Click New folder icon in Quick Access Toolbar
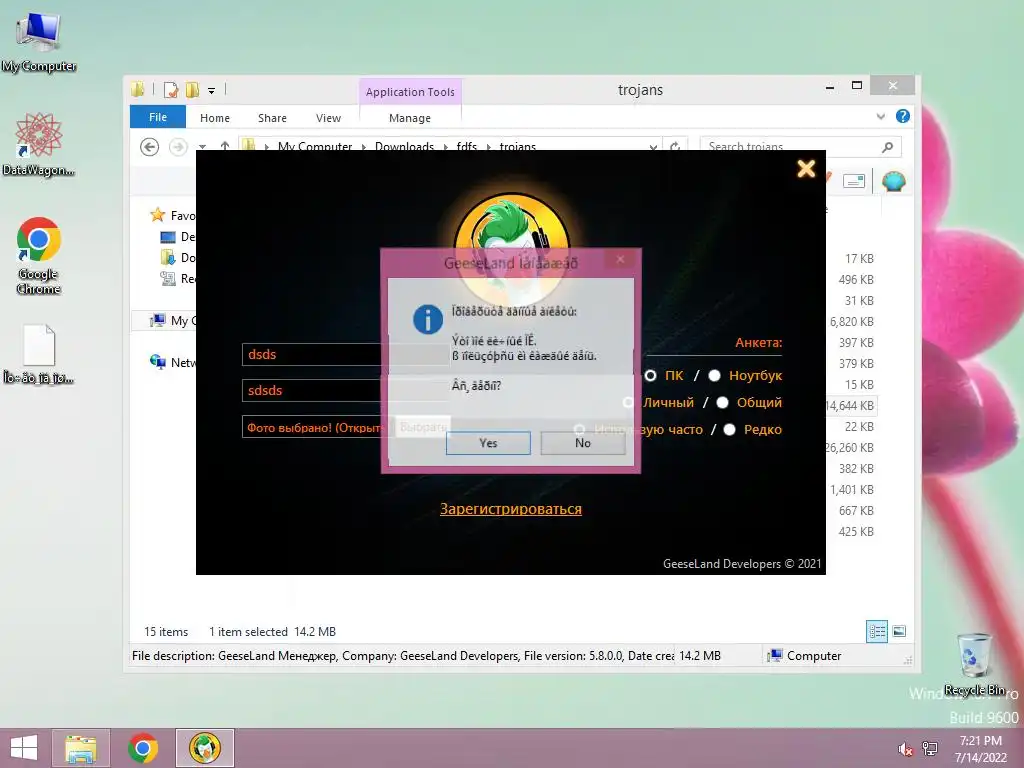 pos(192,90)
